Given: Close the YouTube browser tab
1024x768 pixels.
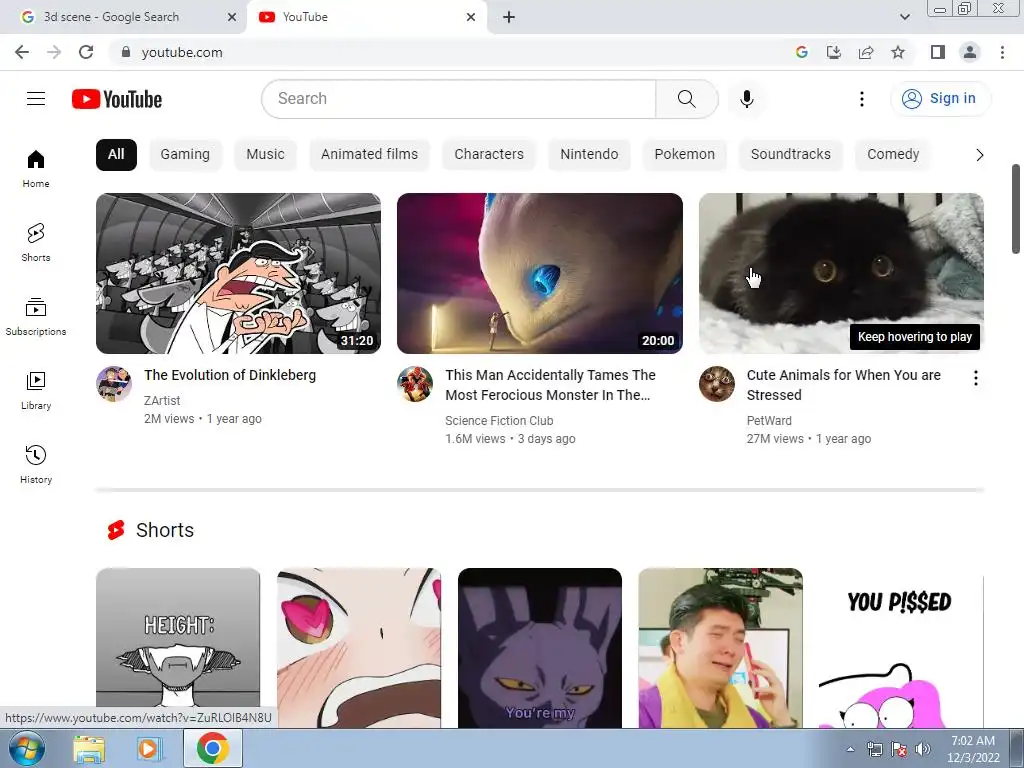Looking at the screenshot, I should [x=471, y=17].
